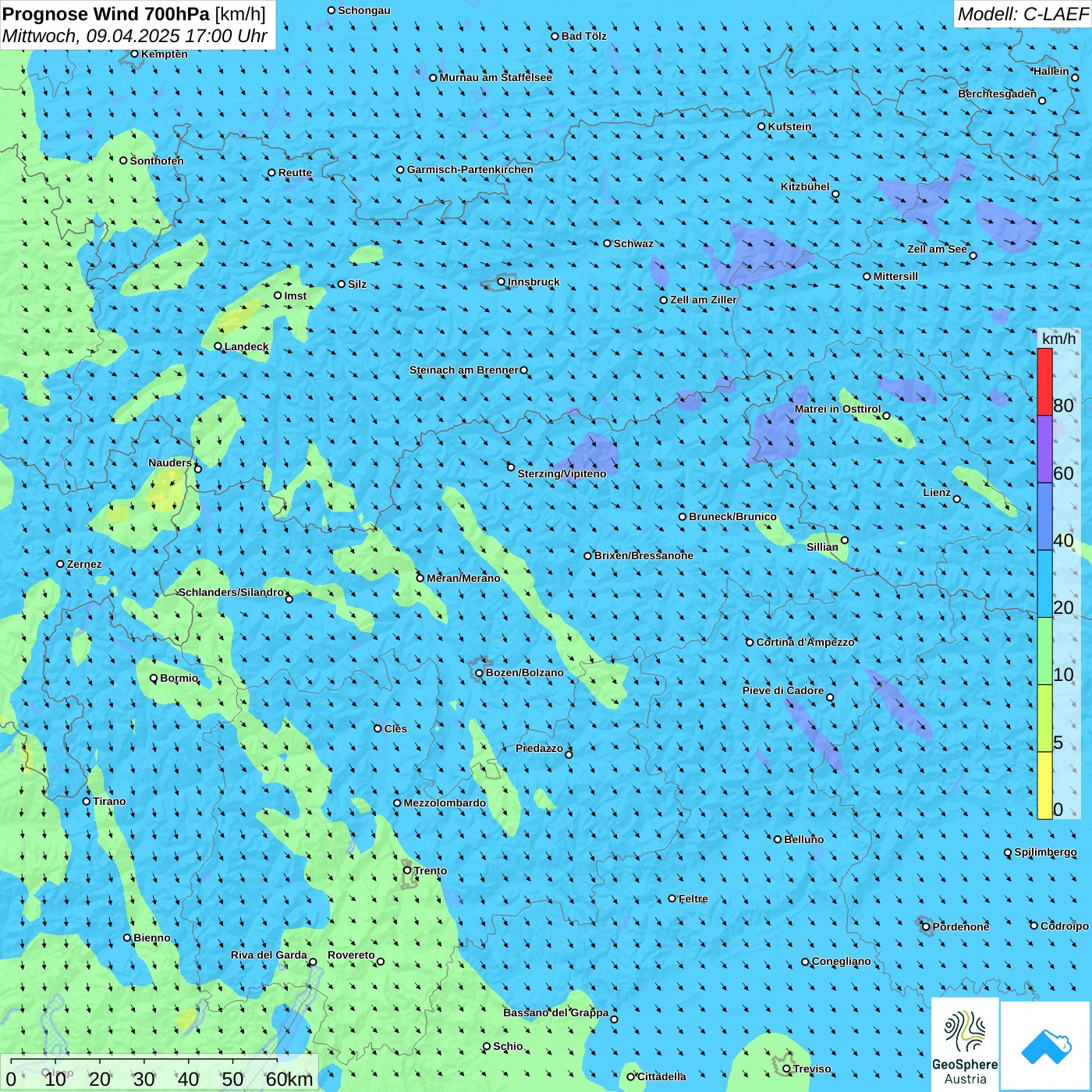Click the GeoSphere Austria logo
Screen dimensions: 1092x1092
click(965, 1044)
